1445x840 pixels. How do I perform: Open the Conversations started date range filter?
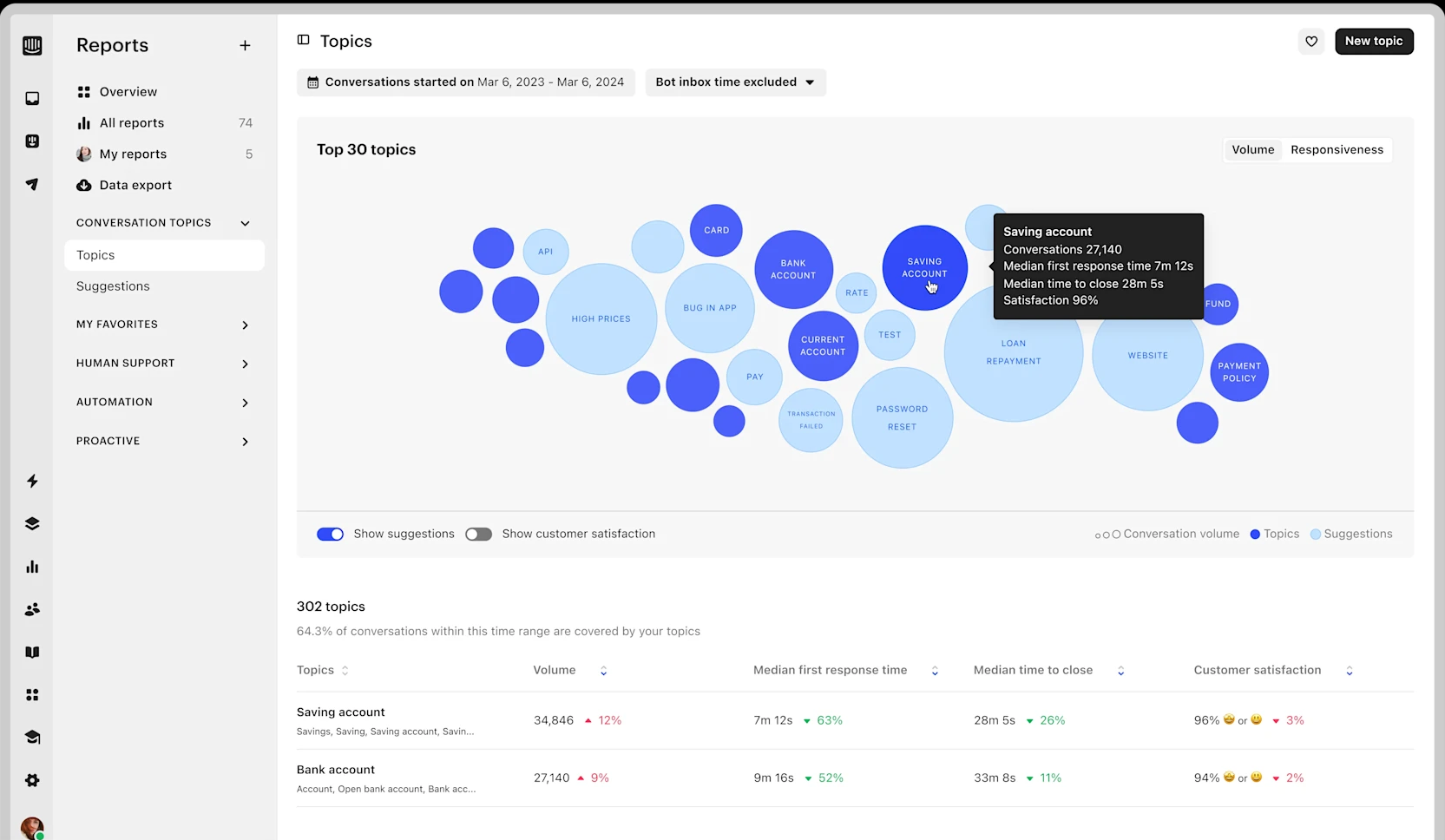click(465, 82)
